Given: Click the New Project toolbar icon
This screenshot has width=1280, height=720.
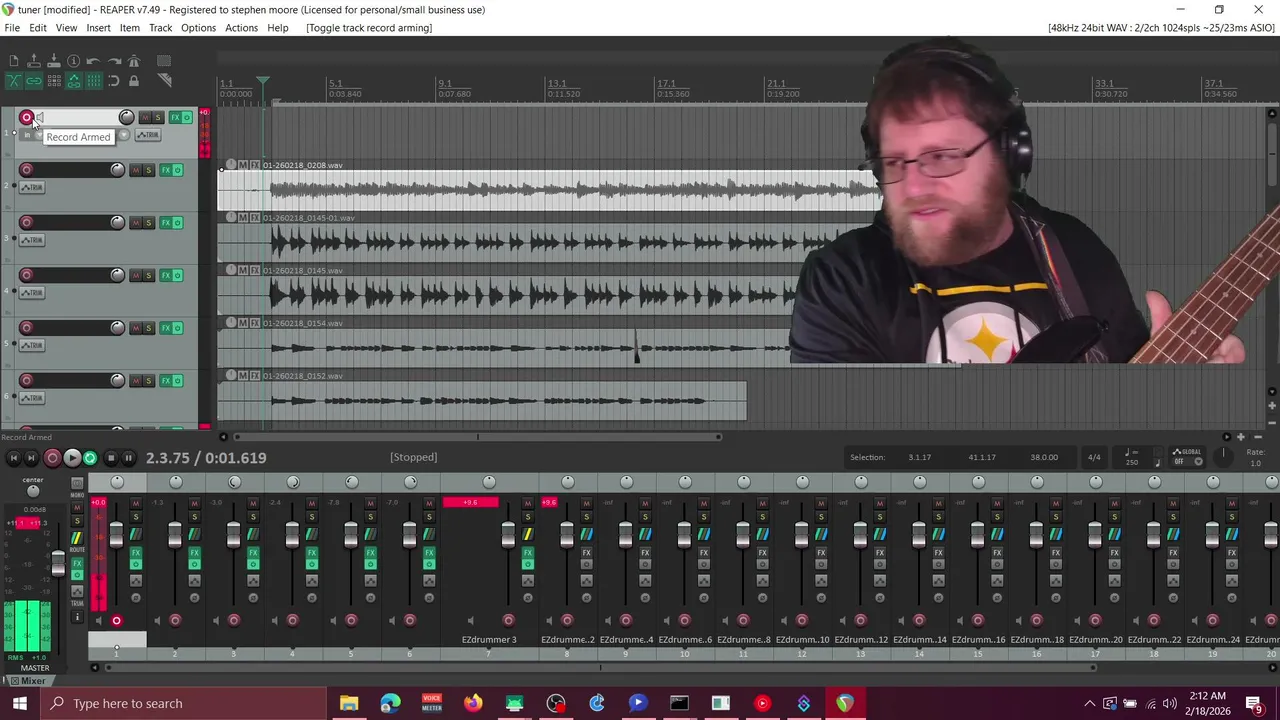Looking at the screenshot, I should 14,61.
